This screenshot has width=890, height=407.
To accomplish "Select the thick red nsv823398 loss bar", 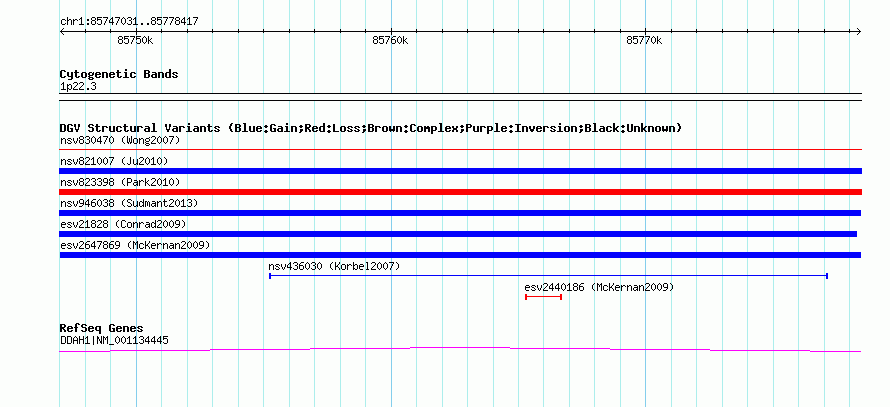I will click(461, 192).
